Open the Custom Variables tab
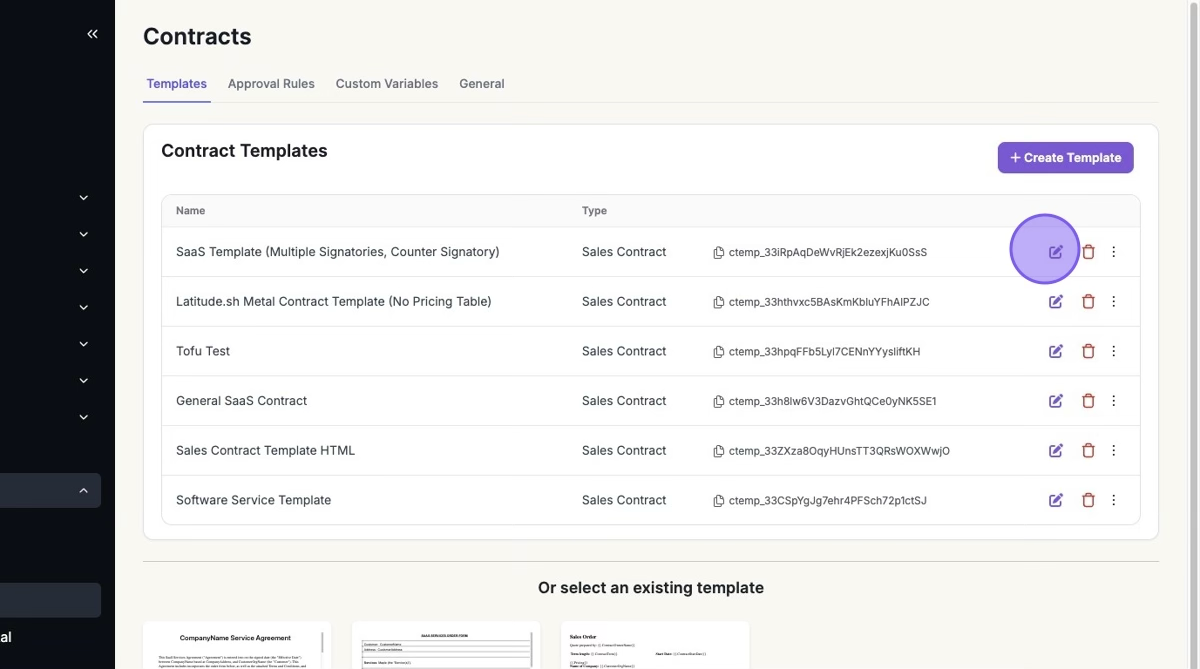This screenshot has width=1200, height=669. point(386,84)
